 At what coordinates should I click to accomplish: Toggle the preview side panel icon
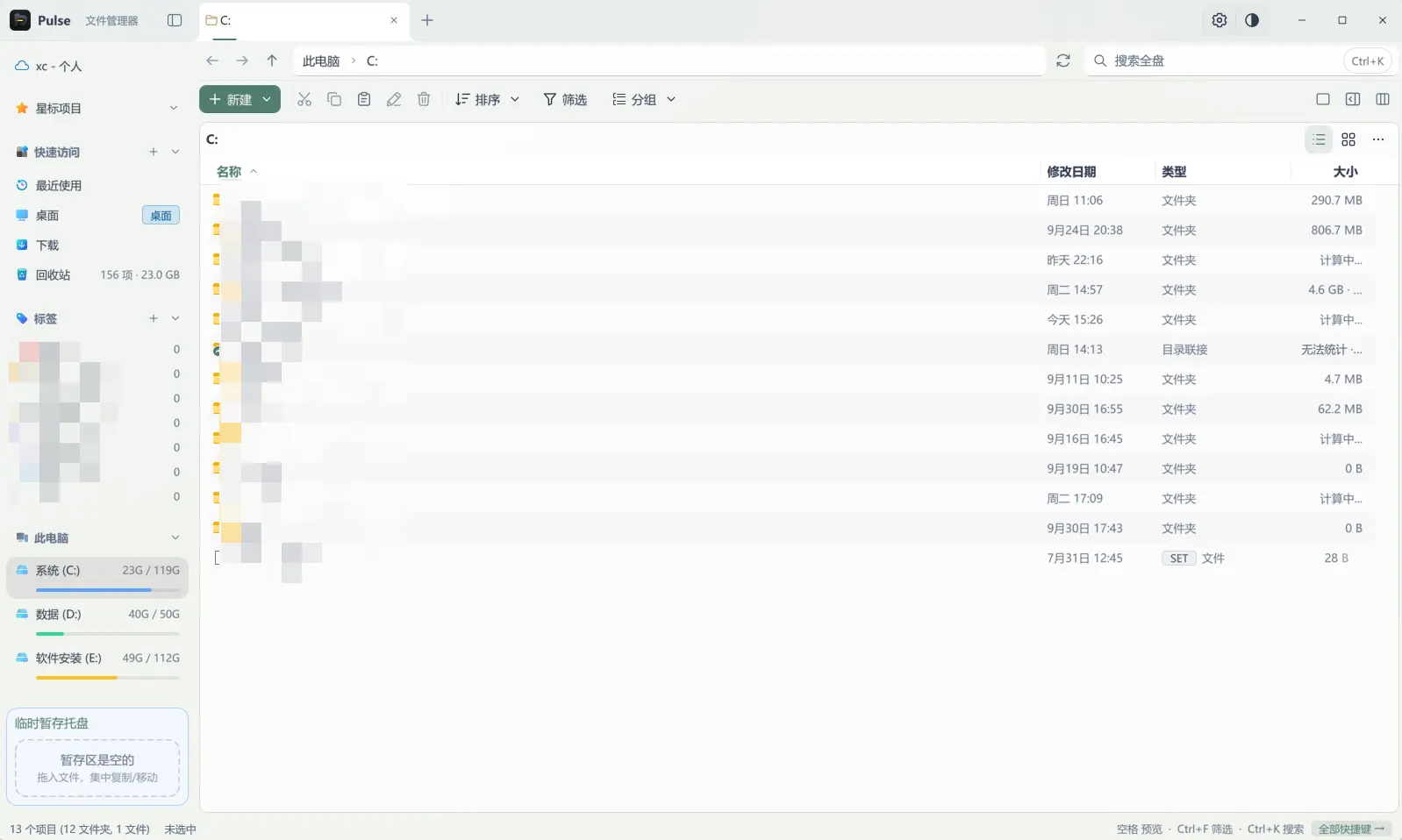click(x=1353, y=99)
